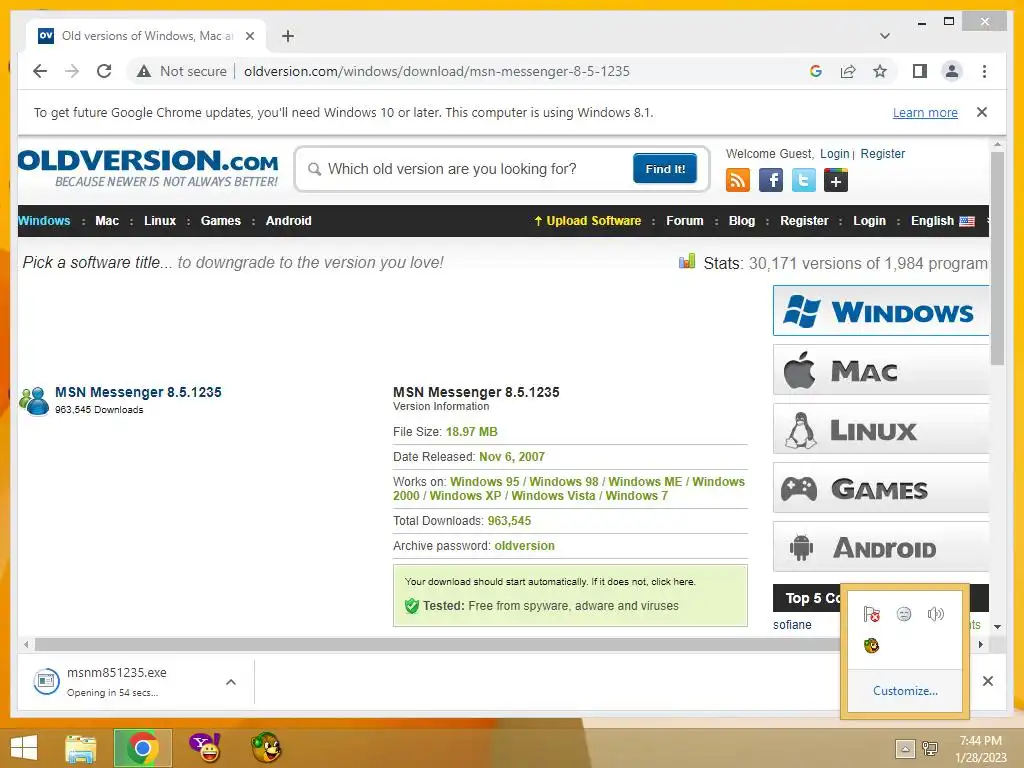Click MSN Messenger 8.5.1235 title link
The height and width of the screenshot is (768, 1024).
pos(138,392)
